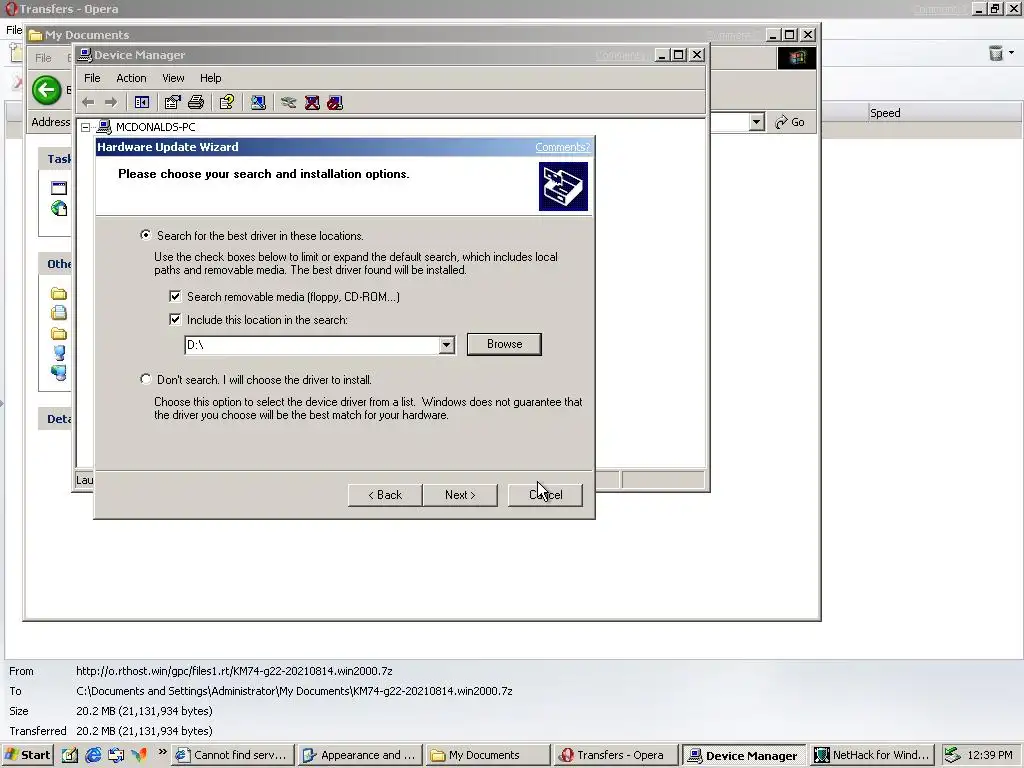Click the location path input field showing D:\
Viewport: 1024px width, 768px height.
(x=312, y=345)
